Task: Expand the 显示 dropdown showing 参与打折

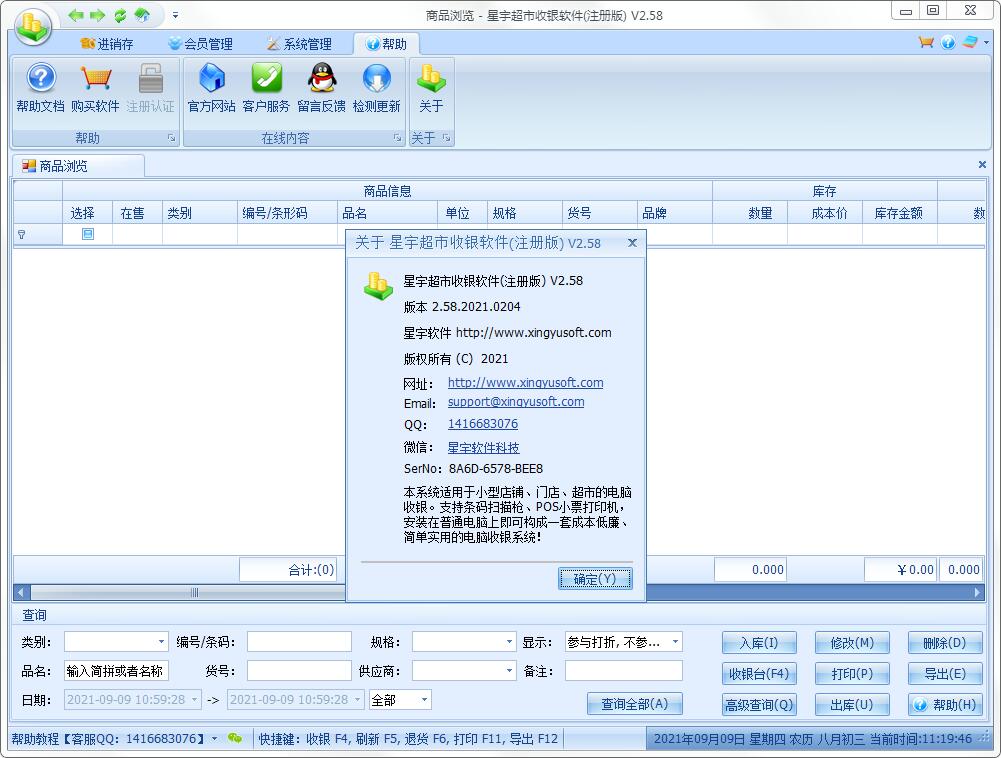Action: [676, 642]
